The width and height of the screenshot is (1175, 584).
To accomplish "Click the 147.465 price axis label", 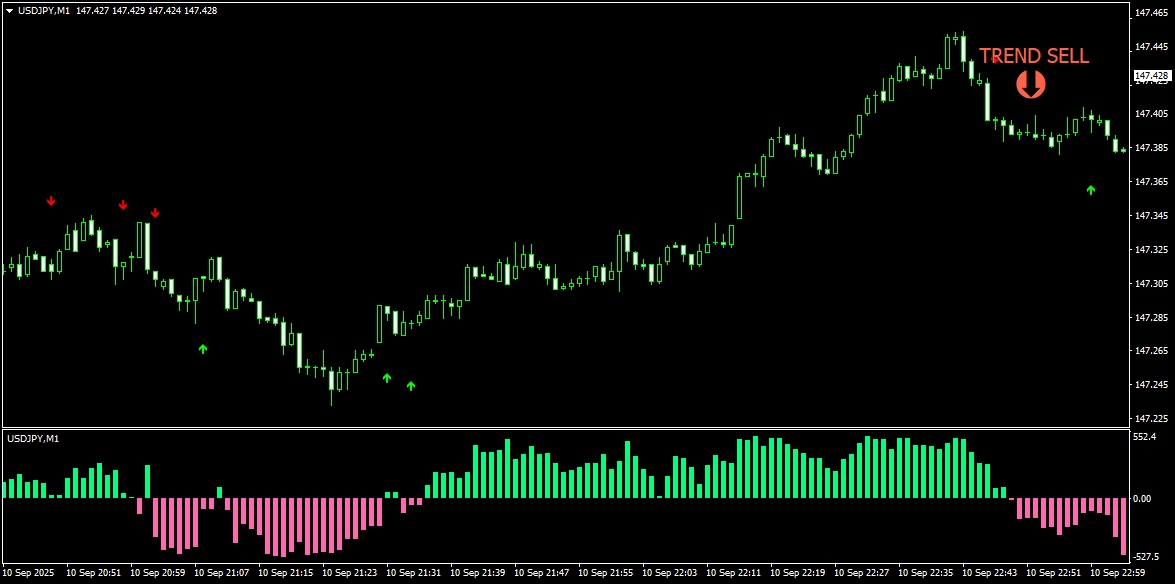I will 1152,13.
